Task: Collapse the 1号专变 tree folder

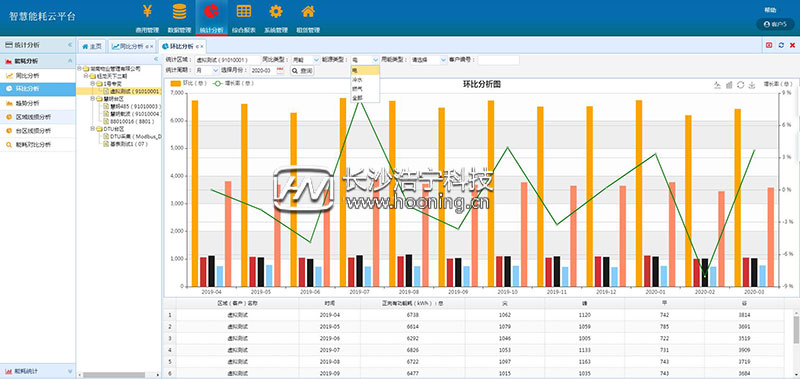Action: coord(92,83)
